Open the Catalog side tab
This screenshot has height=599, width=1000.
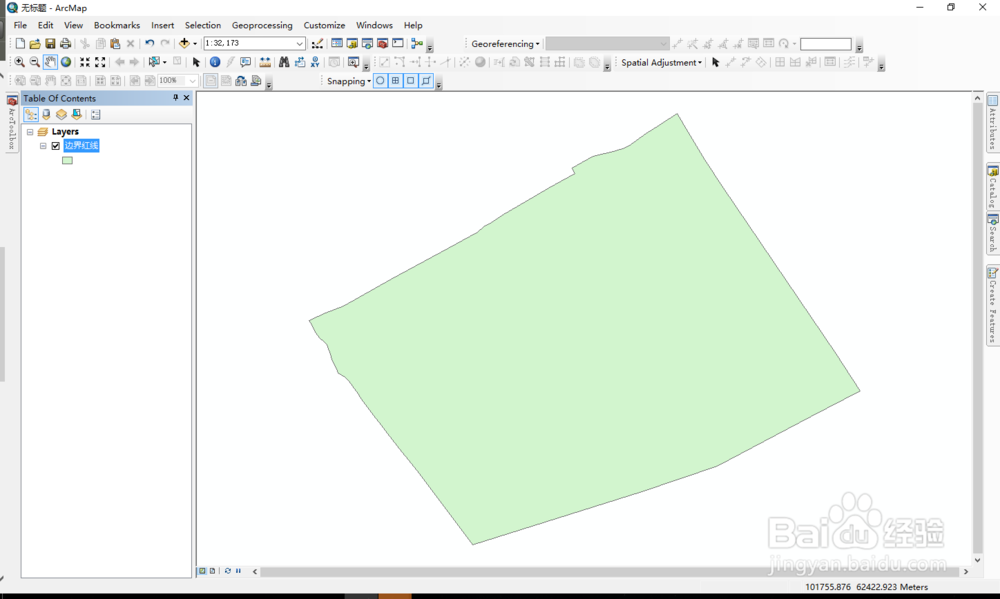(x=993, y=187)
